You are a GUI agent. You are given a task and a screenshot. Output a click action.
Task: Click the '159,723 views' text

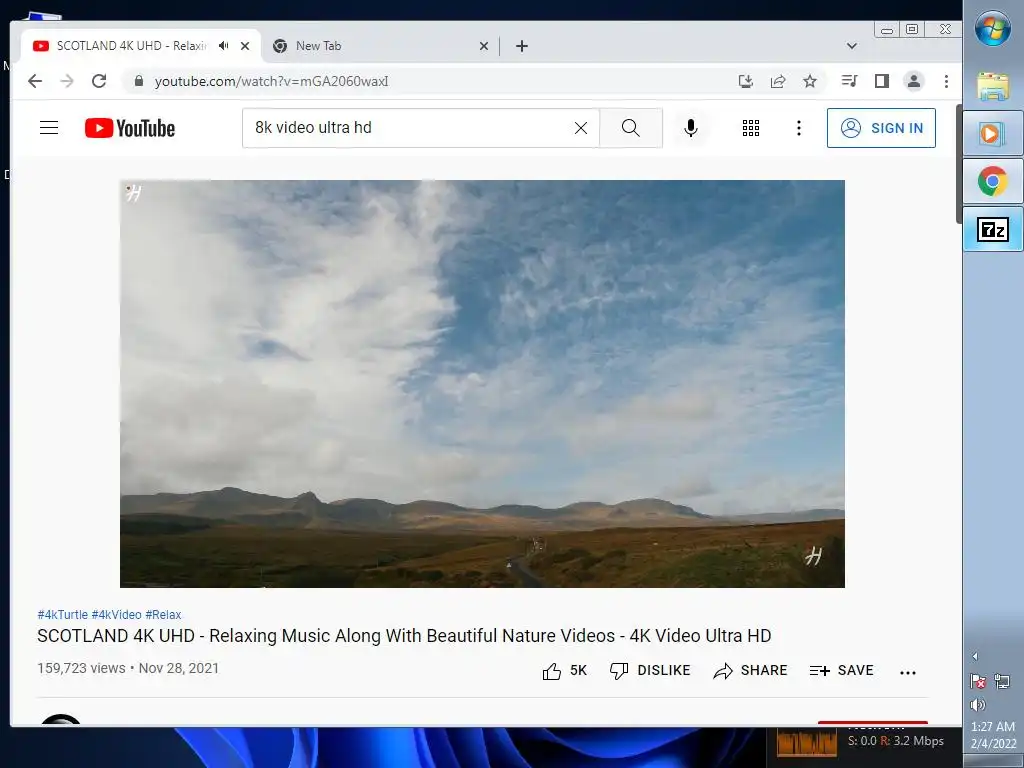(x=81, y=668)
